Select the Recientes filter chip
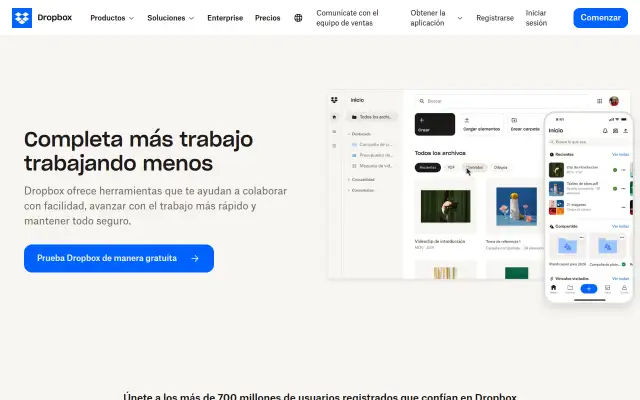Image resolution: width=640 pixels, height=400 pixels. [427, 167]
